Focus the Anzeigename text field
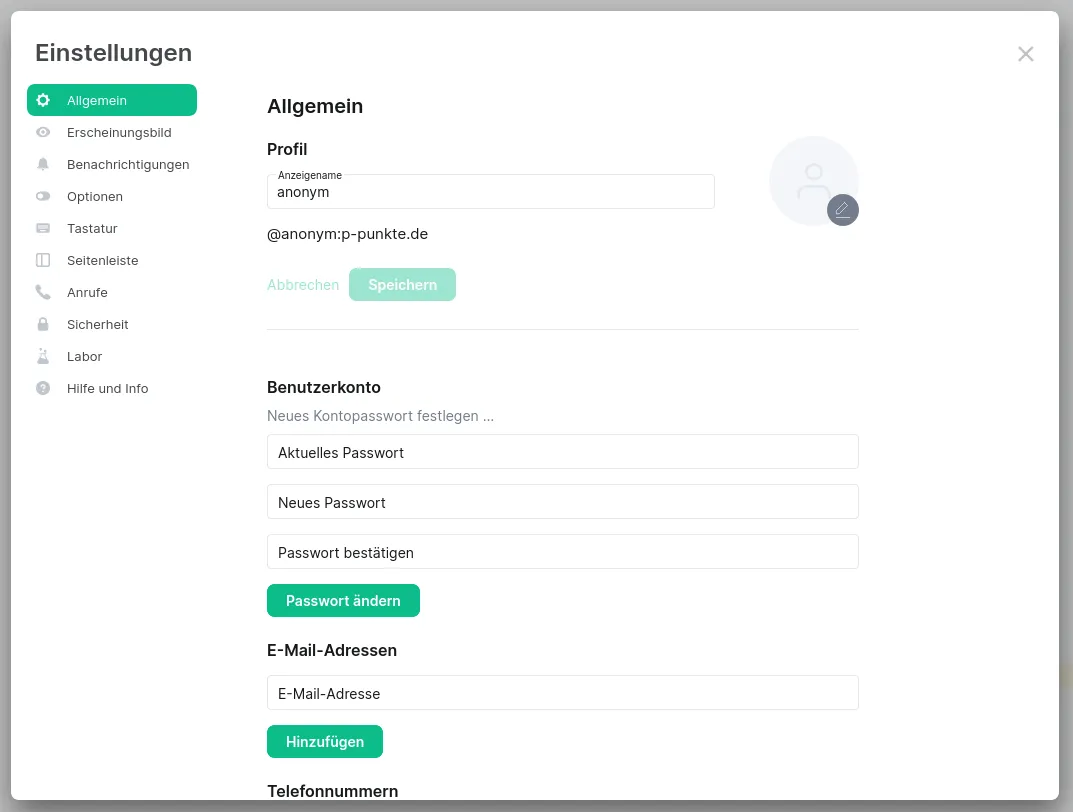 point(490,192)
